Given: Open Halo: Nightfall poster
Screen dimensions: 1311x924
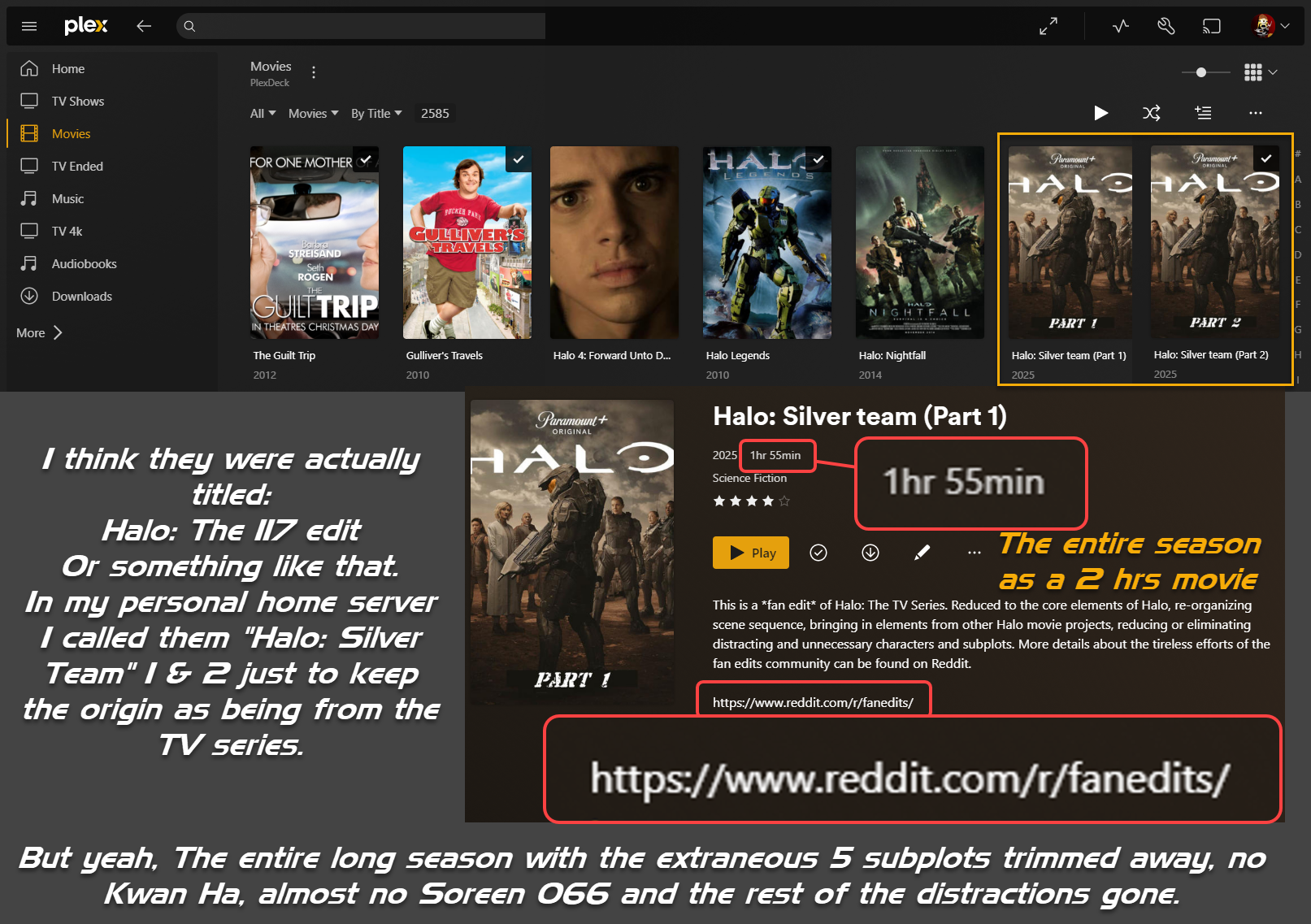Looking at the screenshot, I should tap(920, 242).
